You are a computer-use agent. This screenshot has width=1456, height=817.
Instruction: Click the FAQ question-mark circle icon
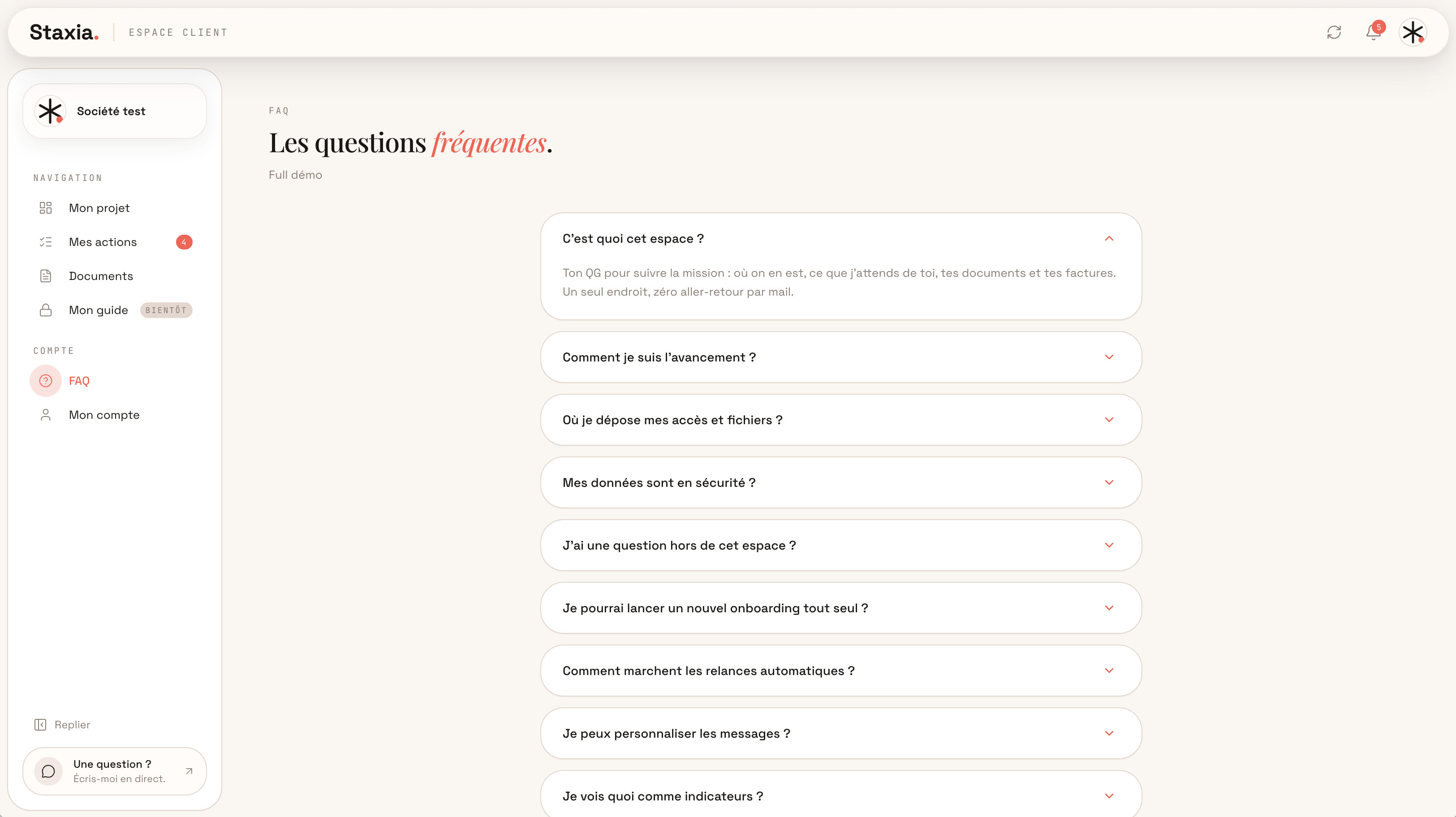[x=46, y=381]
